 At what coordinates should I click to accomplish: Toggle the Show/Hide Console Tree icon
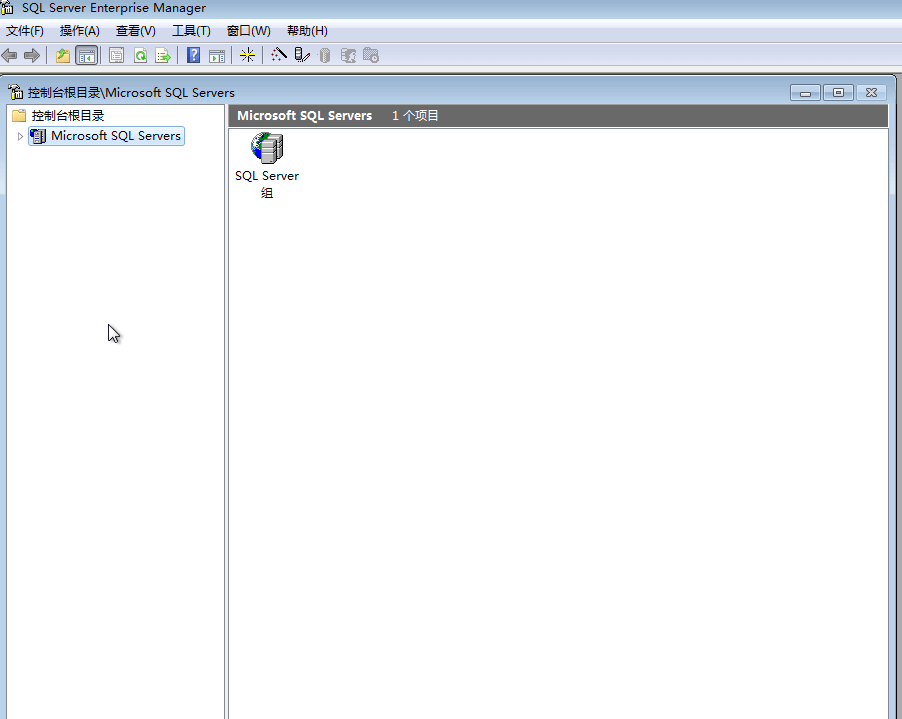point(86,55)
